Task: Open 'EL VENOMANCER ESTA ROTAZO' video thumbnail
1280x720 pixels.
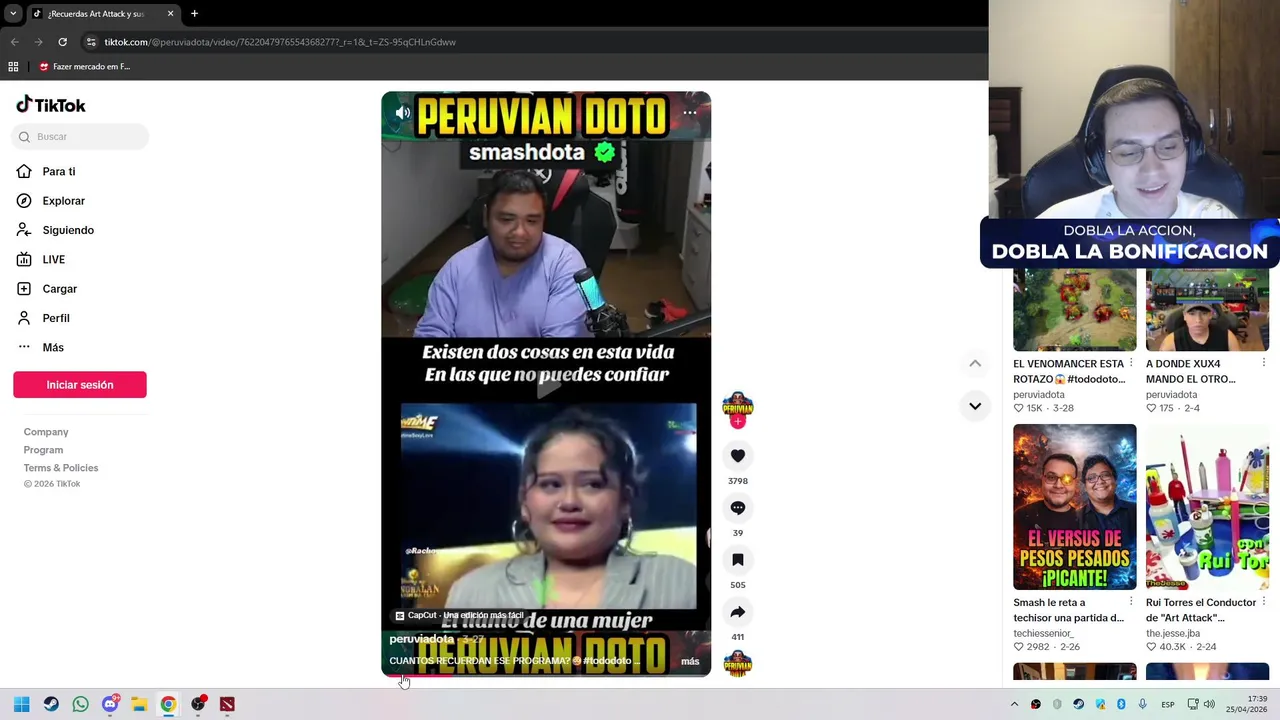Action: click(x=1074, y=309)
